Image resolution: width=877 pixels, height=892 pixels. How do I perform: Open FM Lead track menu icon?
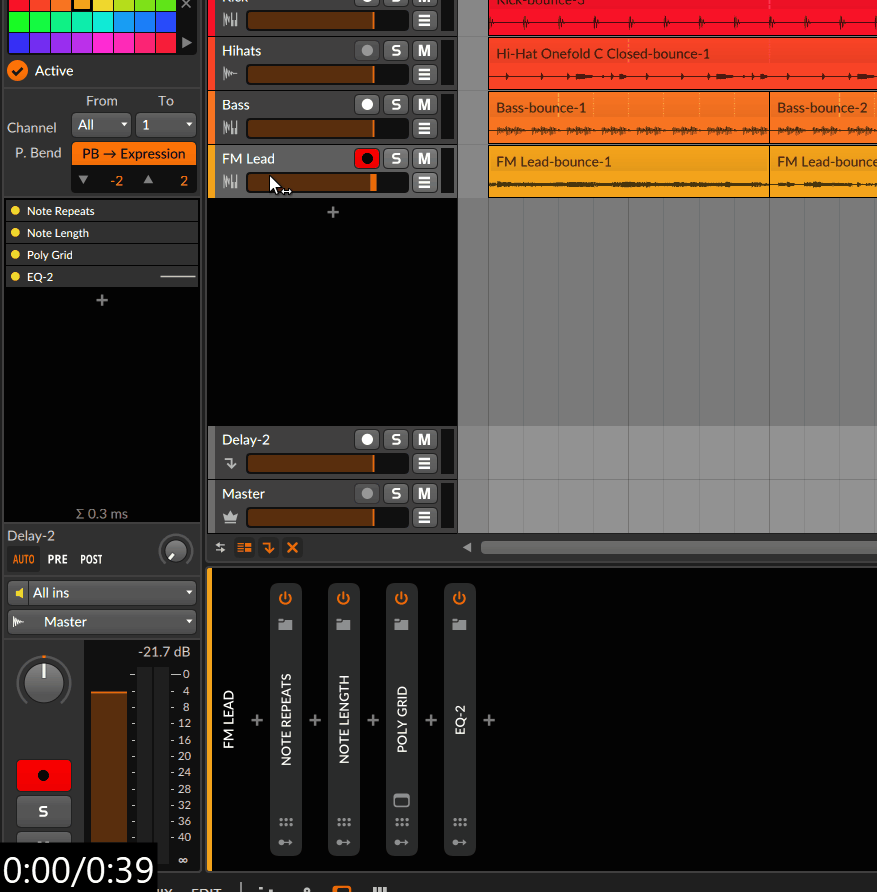pyautogui.click(x=424, y=183)
